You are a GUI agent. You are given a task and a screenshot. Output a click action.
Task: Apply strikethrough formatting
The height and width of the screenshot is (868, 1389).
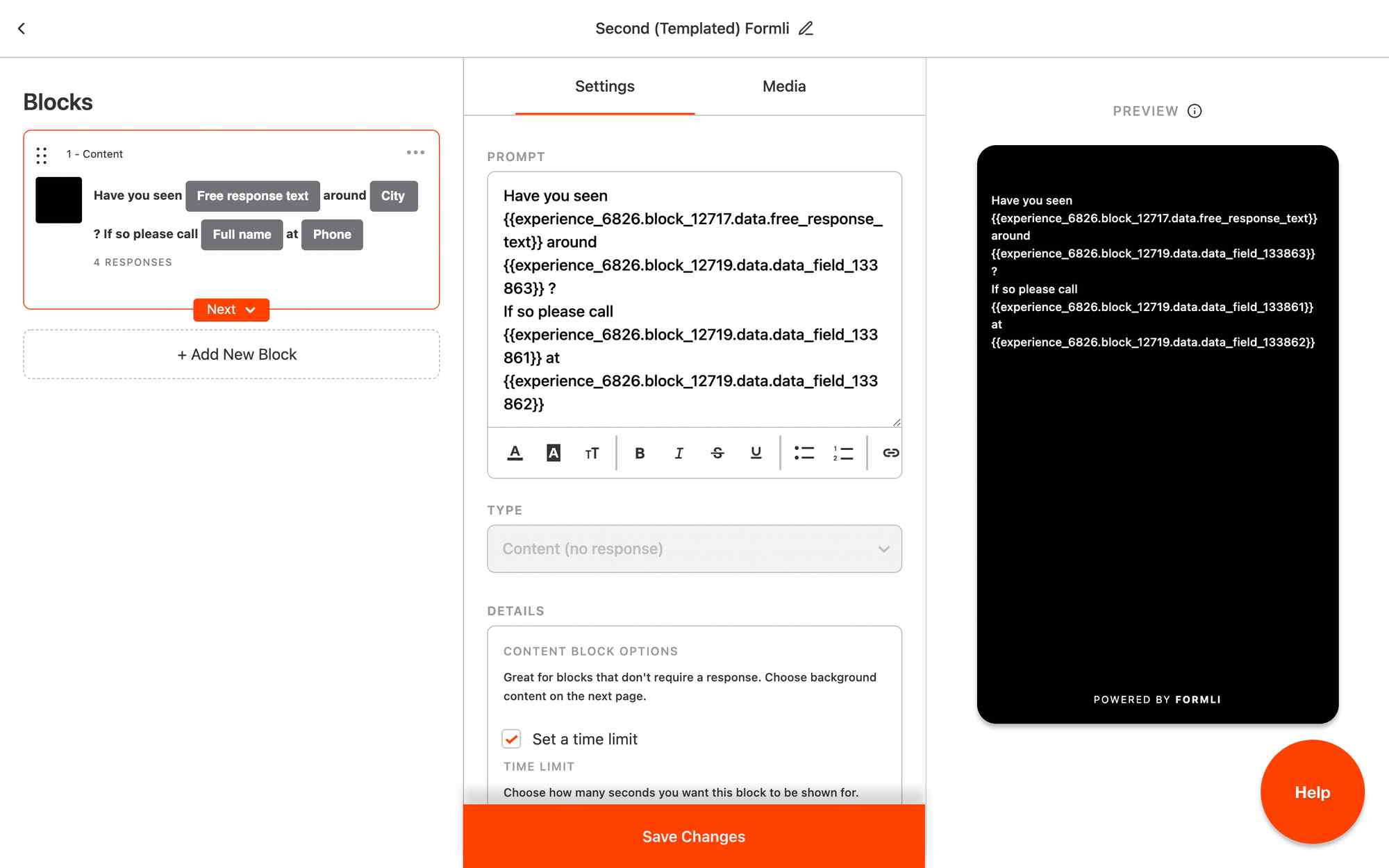point(717,453)
